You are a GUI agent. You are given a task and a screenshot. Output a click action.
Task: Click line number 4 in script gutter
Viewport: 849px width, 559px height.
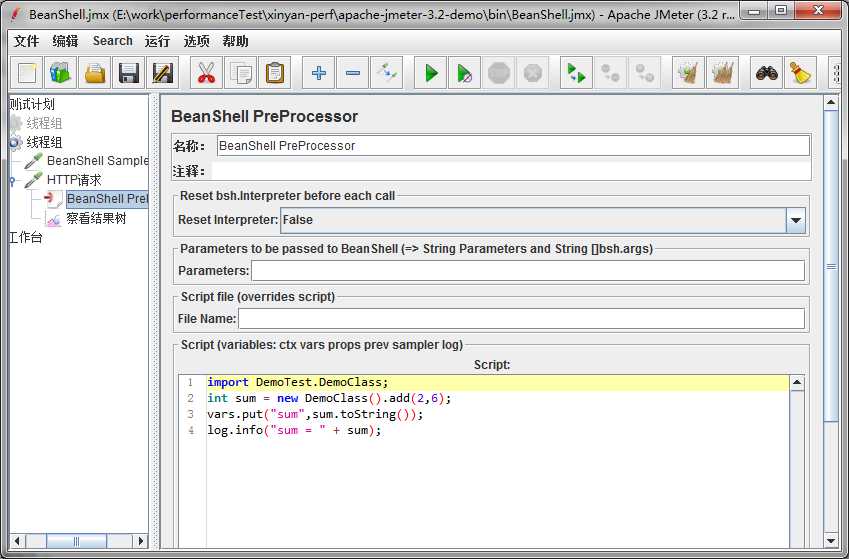coord(191,430)
